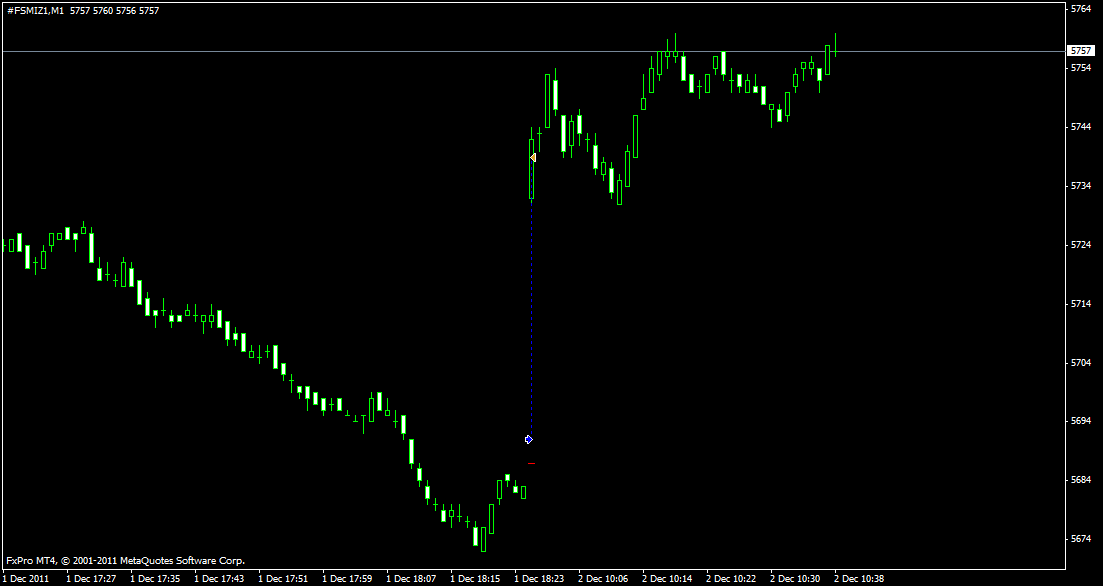Click the 5674 price scale label
This screenshot has height=586, width=1103.
pos(1081,539)
